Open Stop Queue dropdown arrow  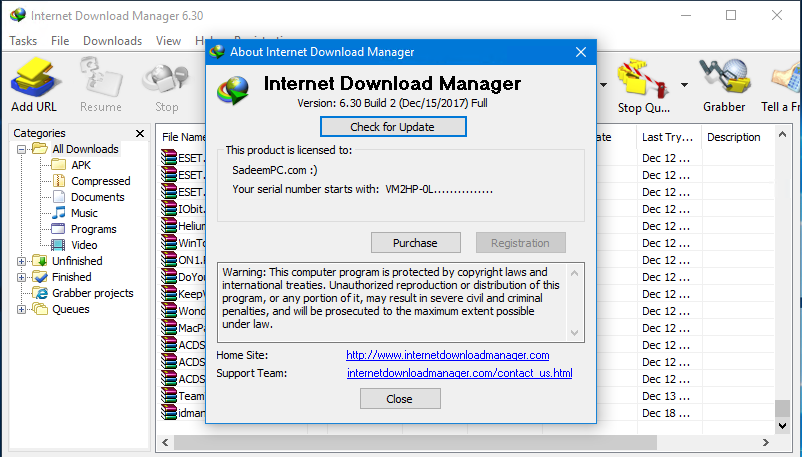684,85
